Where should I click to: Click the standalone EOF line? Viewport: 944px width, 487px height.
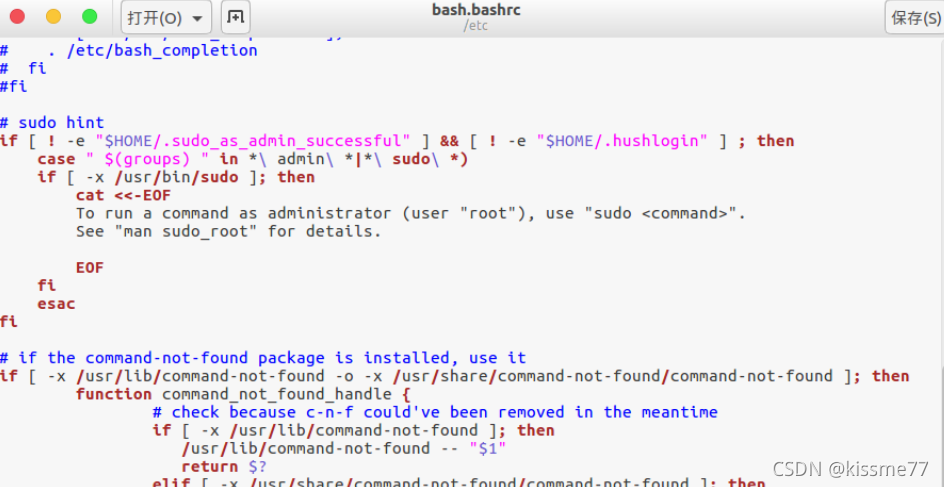click(90, 267)
